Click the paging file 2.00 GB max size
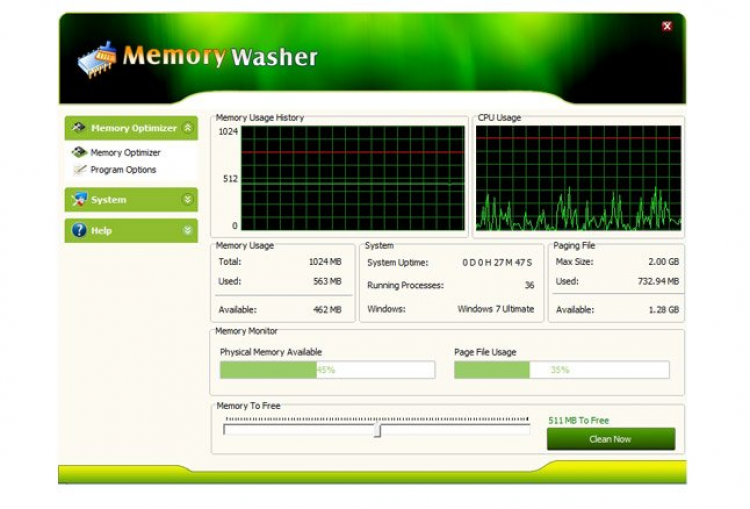 [663, 262]
